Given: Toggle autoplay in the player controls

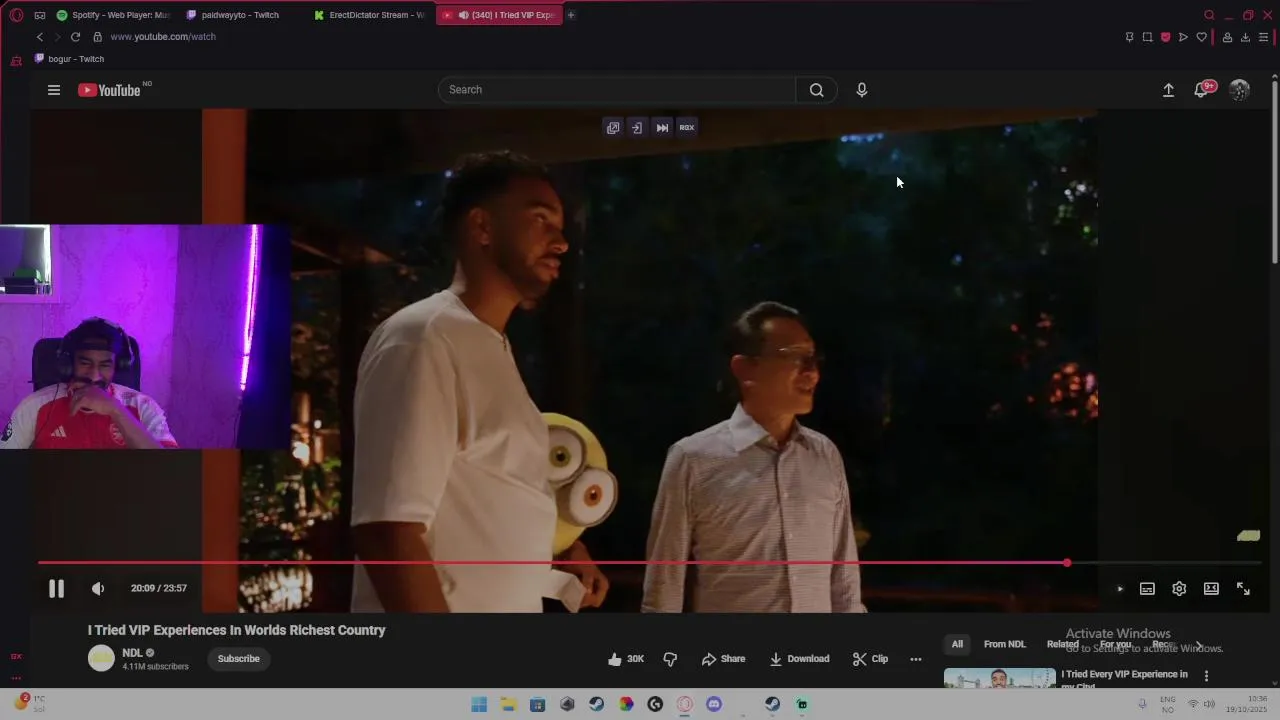Looking at the screenshot, I should tap(1119, 589).
